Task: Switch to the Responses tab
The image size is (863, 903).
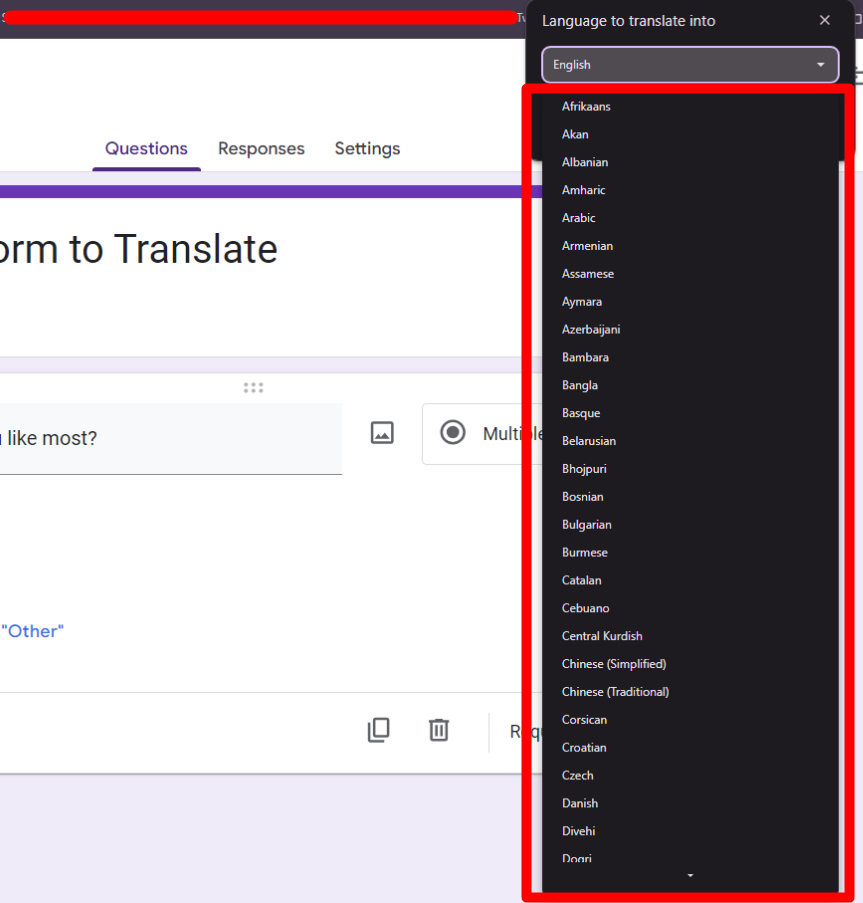Action: tap(261, 149)
